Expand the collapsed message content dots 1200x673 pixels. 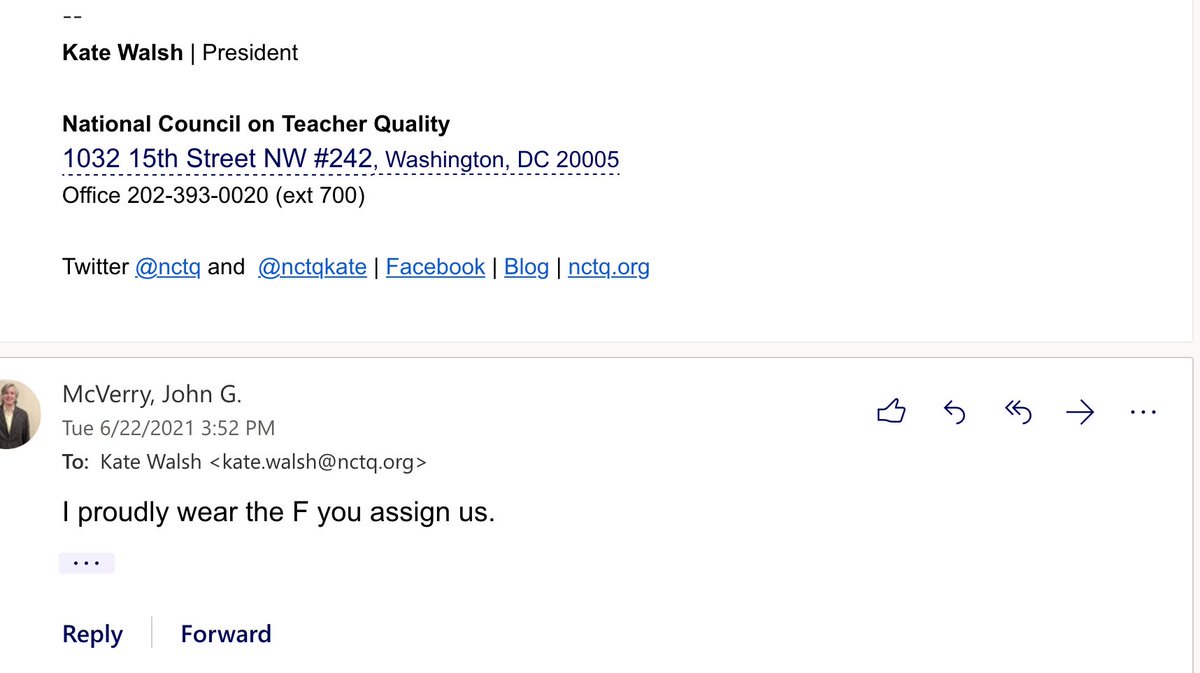(x=86, y=563)
